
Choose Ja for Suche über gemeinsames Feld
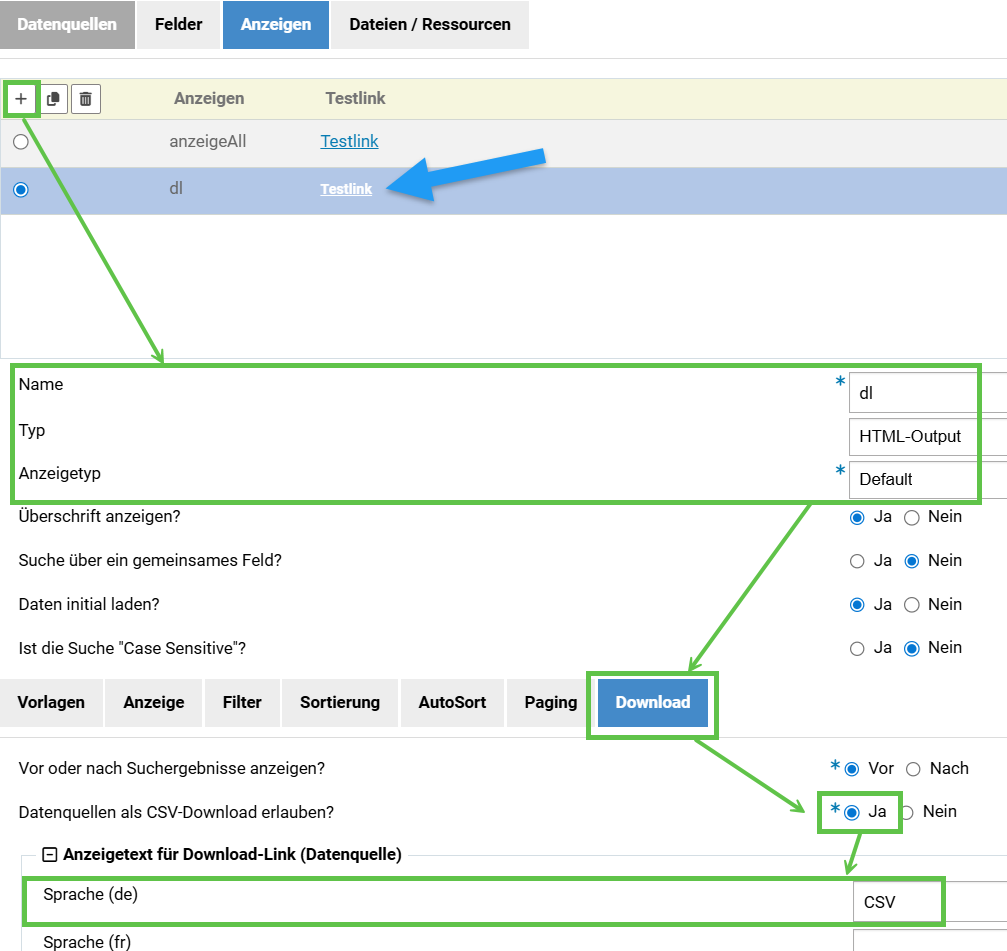click(857, 561)
